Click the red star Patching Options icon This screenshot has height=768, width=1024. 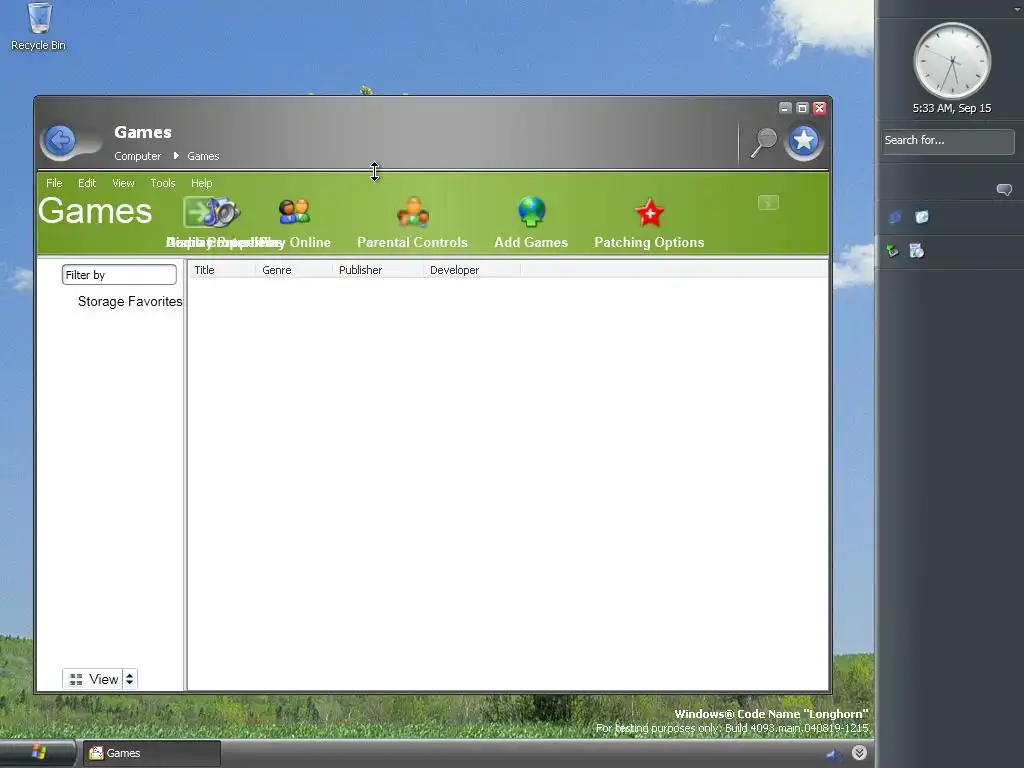click(650, 213)
